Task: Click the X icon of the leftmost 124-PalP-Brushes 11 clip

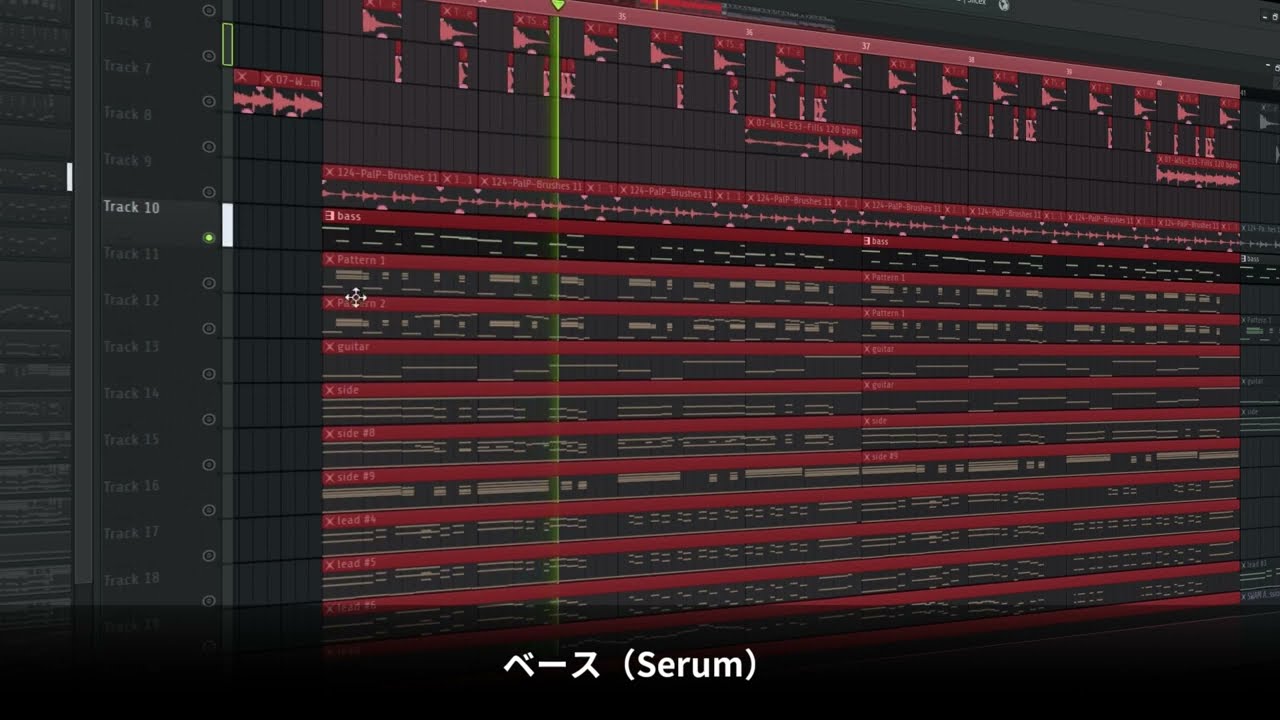Action: click(x=329, y=172)
